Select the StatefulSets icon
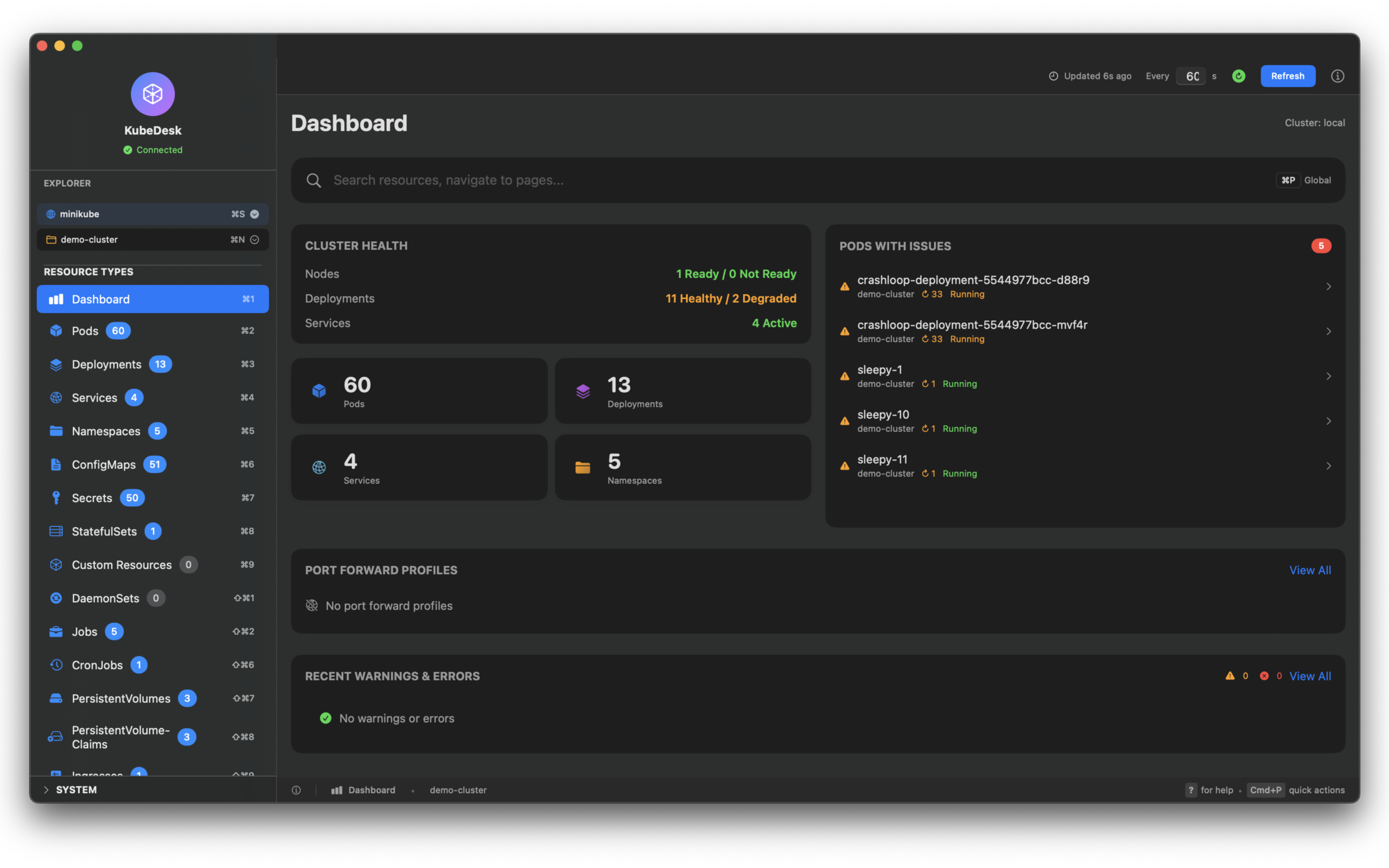Image resolution: width=1389 pixels, height=868 pixels. click(x=56, y=531)
